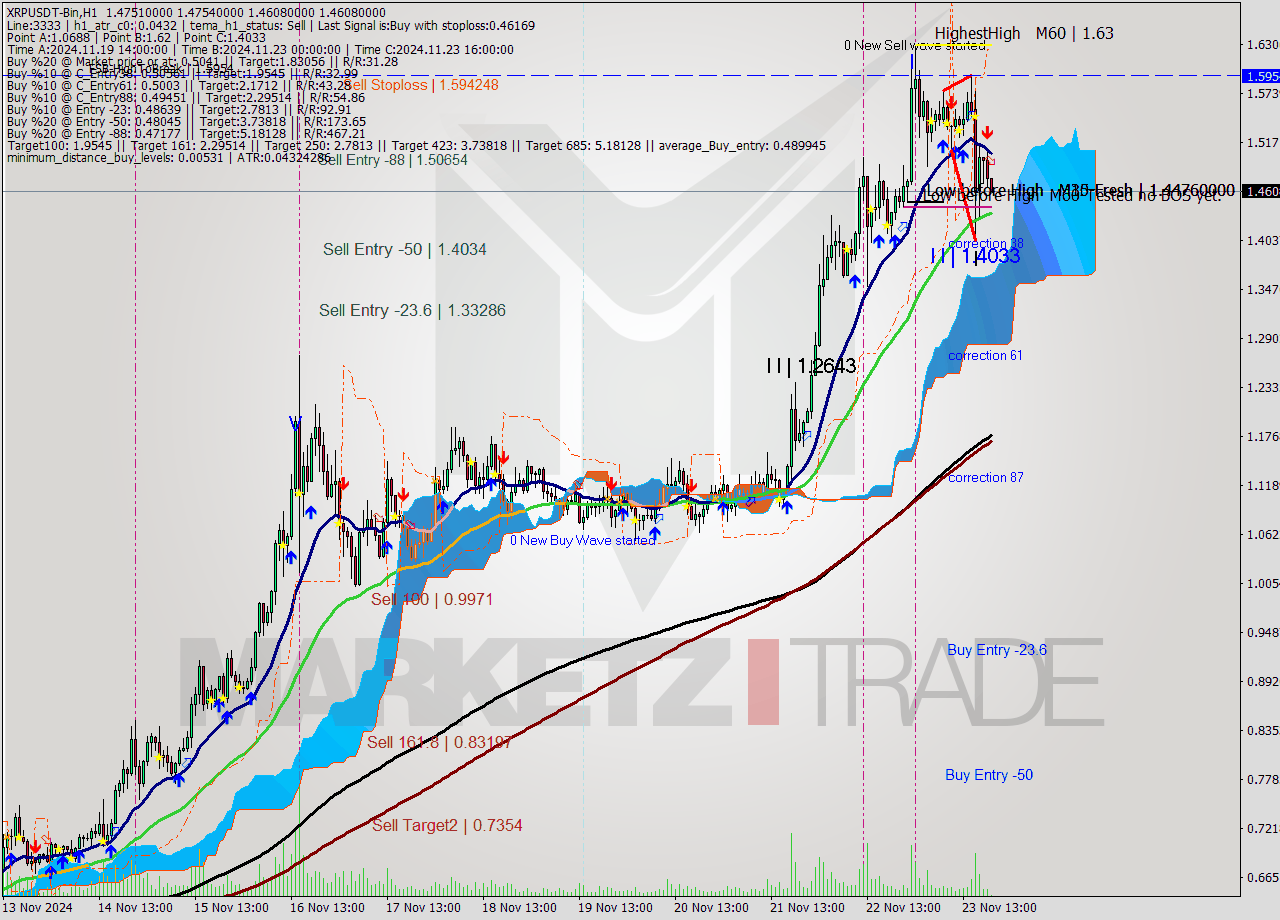Click the '23 Nov 13:00' time label

(x=999, y=908)
